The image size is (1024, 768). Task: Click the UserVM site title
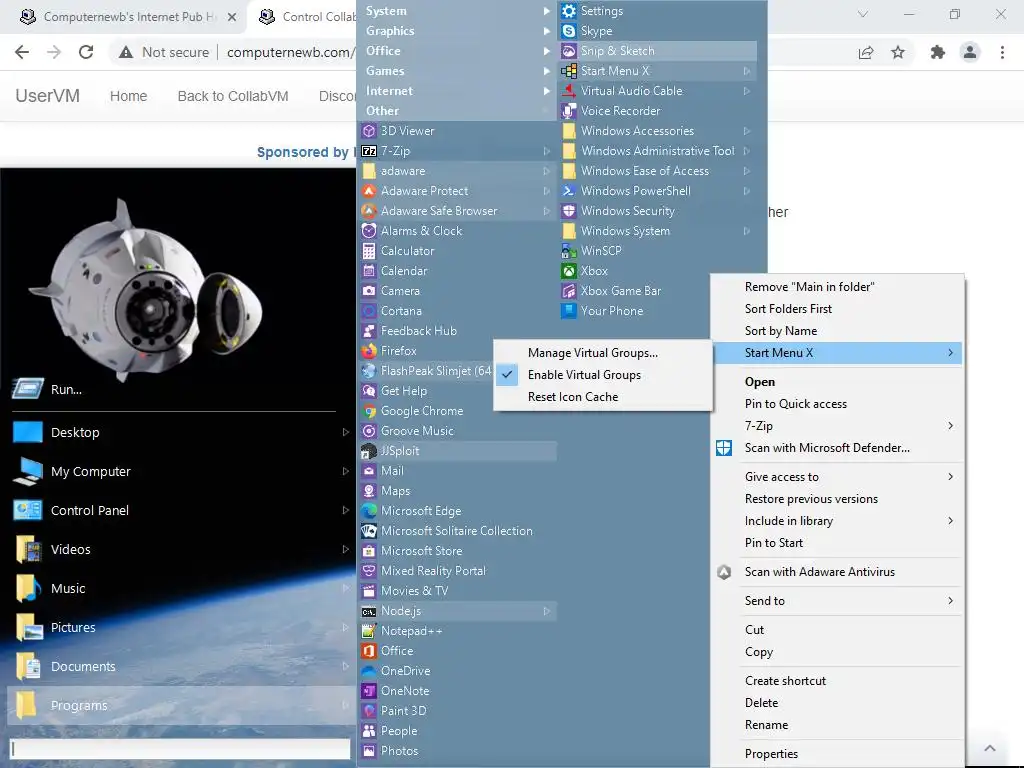click(48, 96)
